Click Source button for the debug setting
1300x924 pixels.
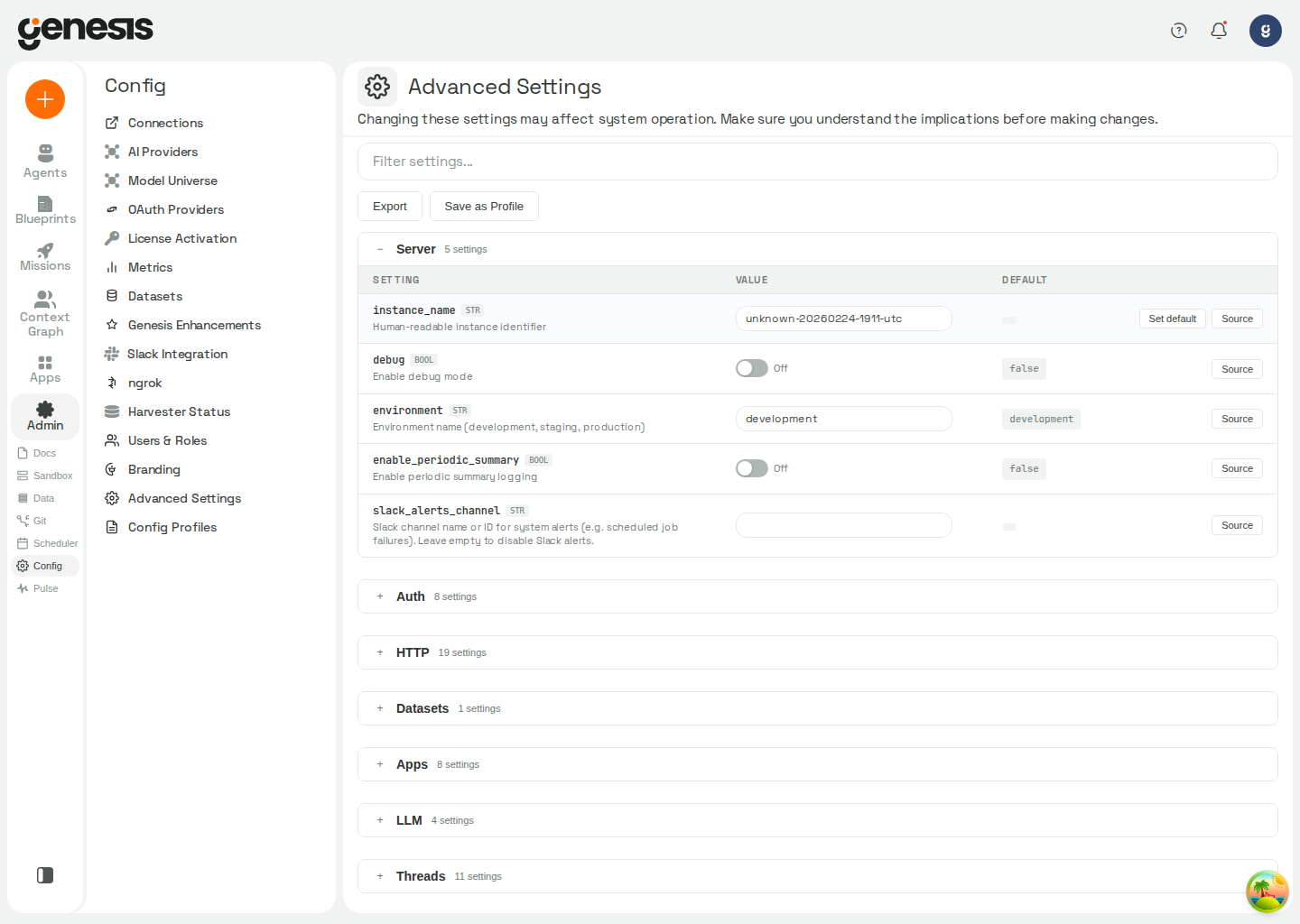tap(1237, 369)
